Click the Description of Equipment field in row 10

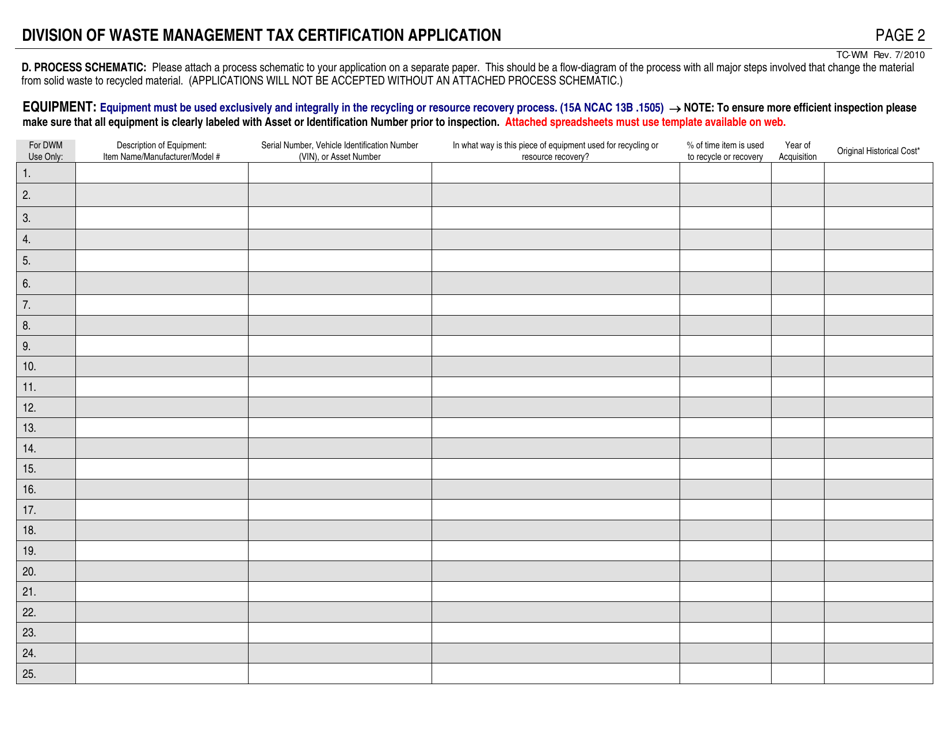click(162, 366)
